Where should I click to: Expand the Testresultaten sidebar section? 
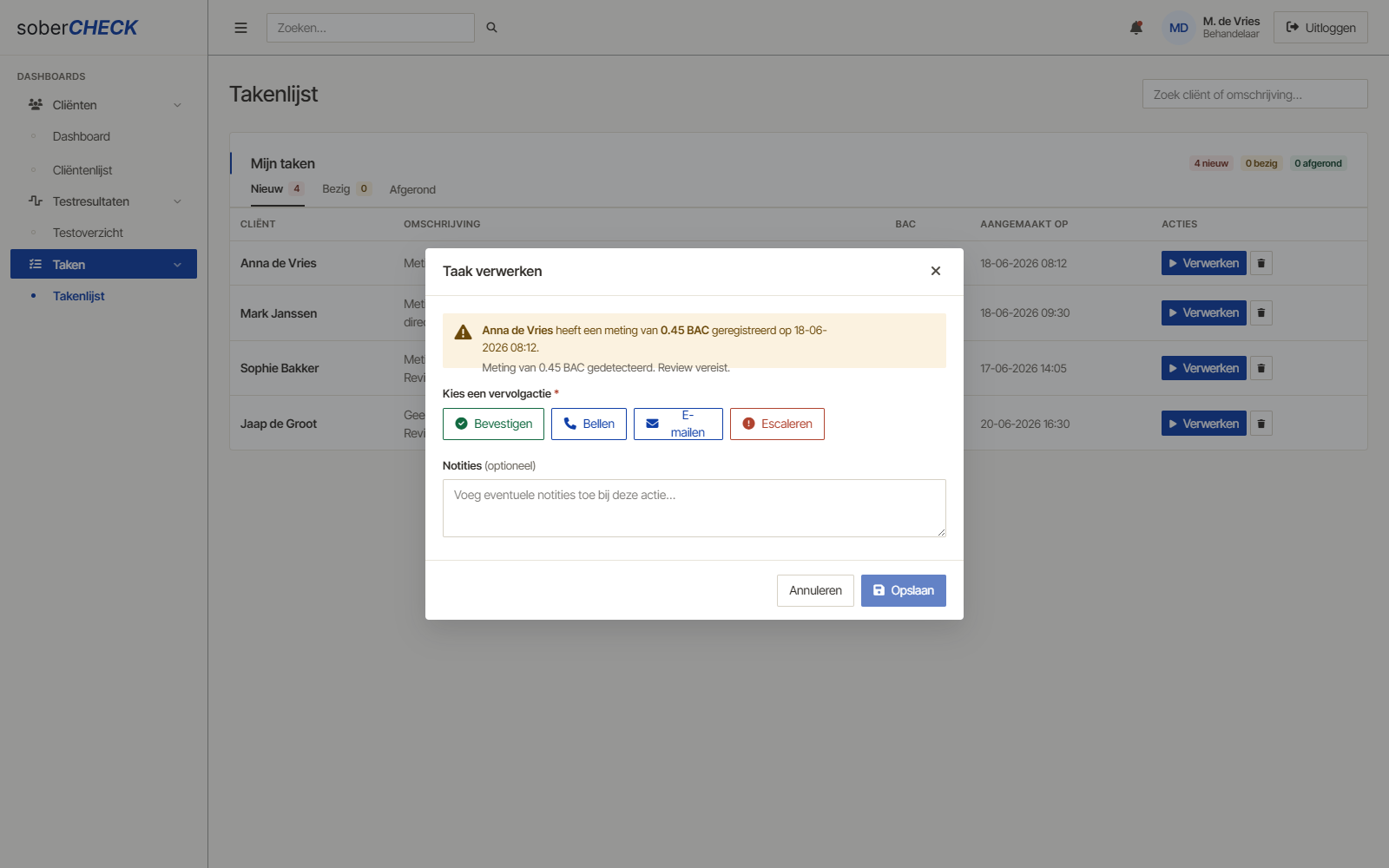(103, 201)
